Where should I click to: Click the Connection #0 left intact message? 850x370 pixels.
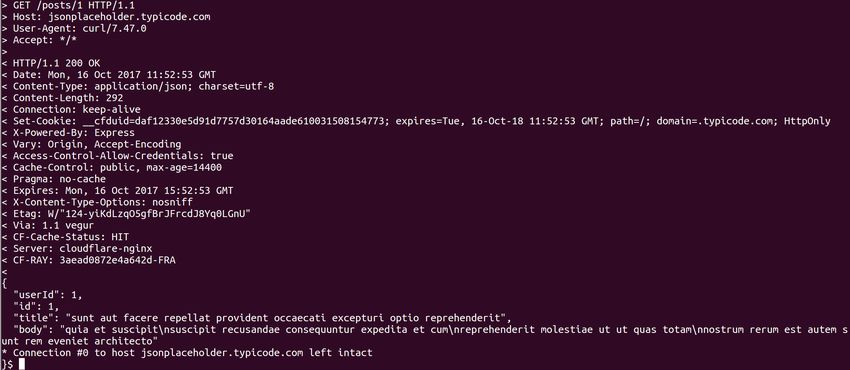(x=187, y=353)
